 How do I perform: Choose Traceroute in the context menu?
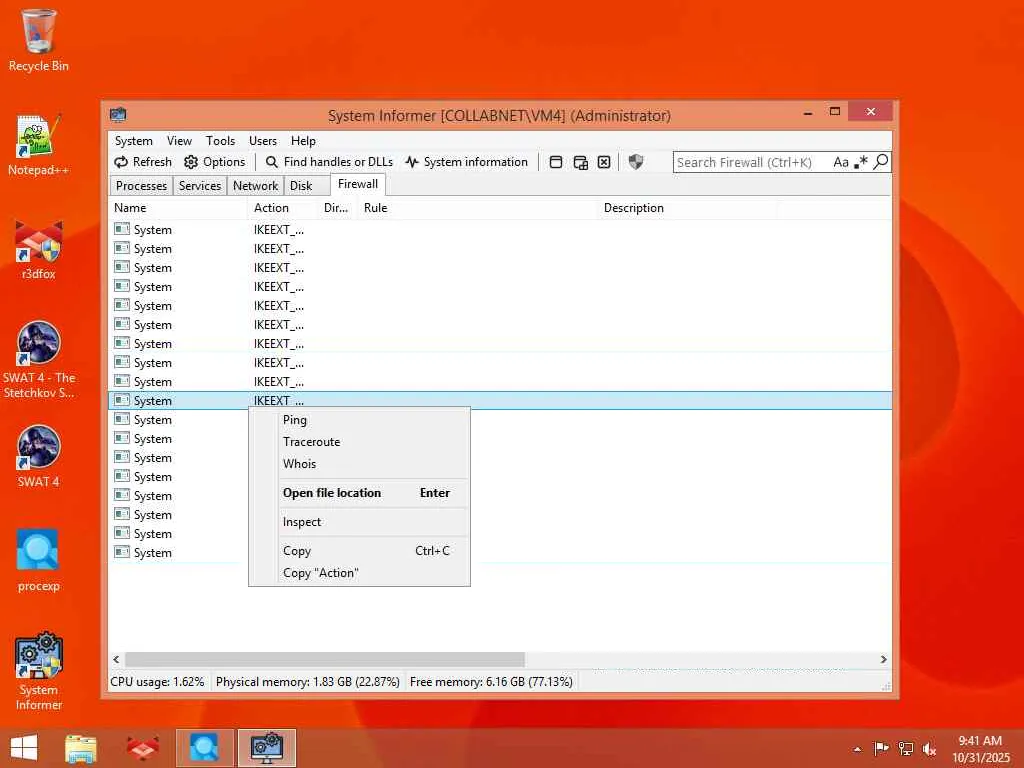(359, 441)
